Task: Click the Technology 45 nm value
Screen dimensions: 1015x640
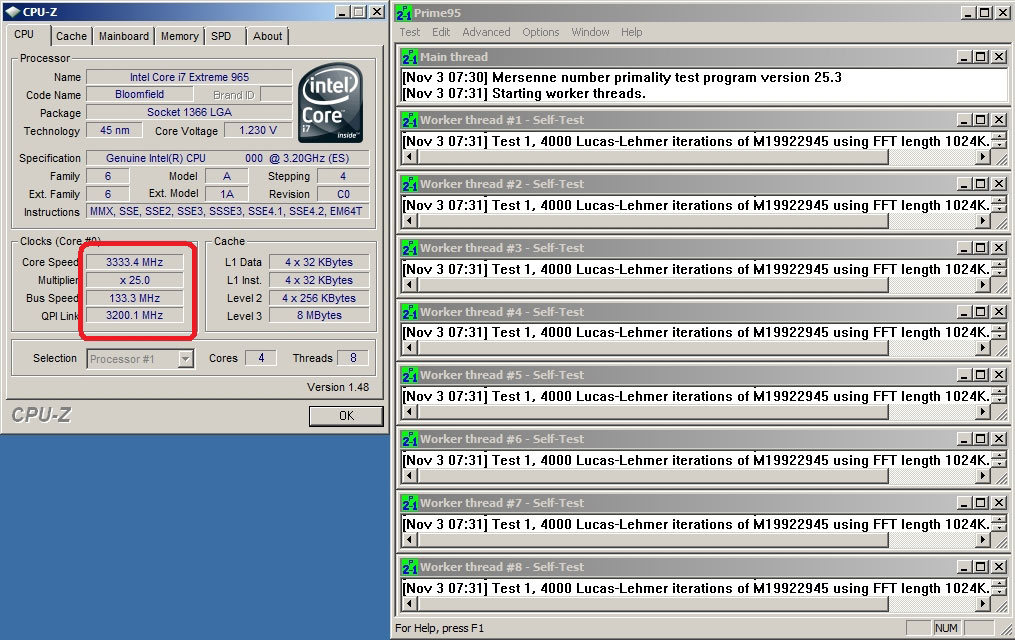Action: click(115, 130)
